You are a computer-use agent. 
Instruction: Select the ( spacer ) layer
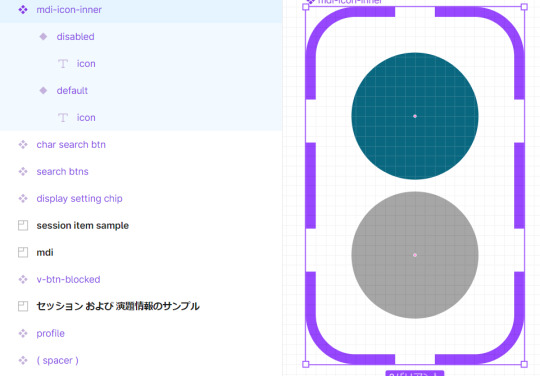[141, 361]
